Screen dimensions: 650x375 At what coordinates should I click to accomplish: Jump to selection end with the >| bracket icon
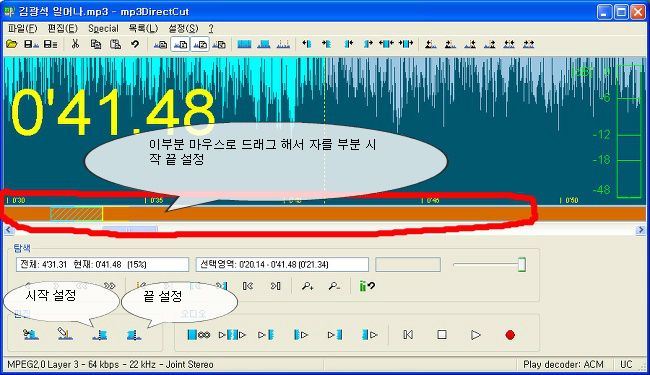pyautogui.click(x=276, y=286)
